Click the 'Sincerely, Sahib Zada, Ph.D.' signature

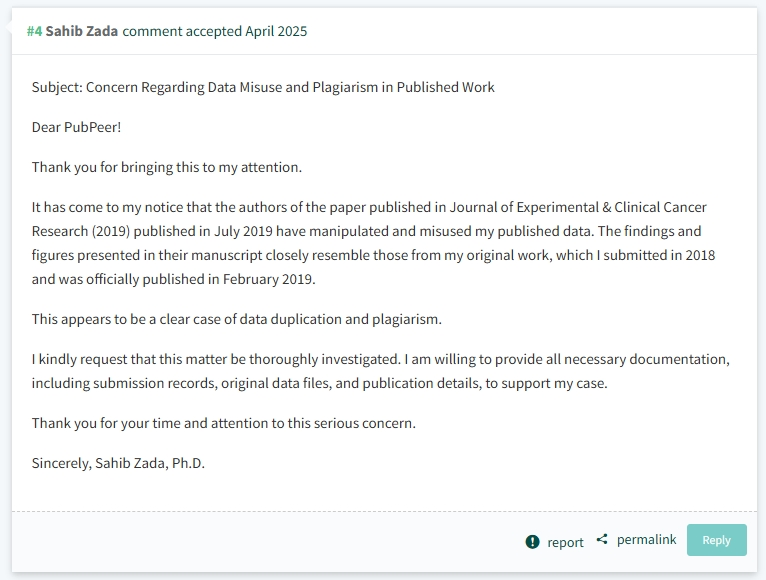118,463
